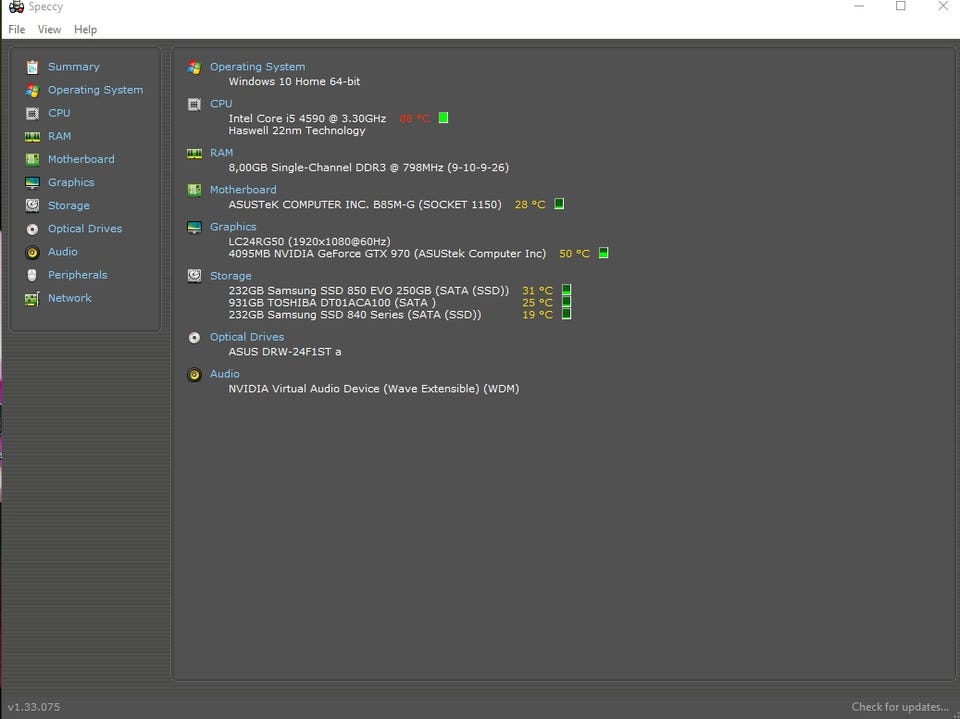960x719 pixels.
Task: Open Storage section in sidebar
Action: 69,206
